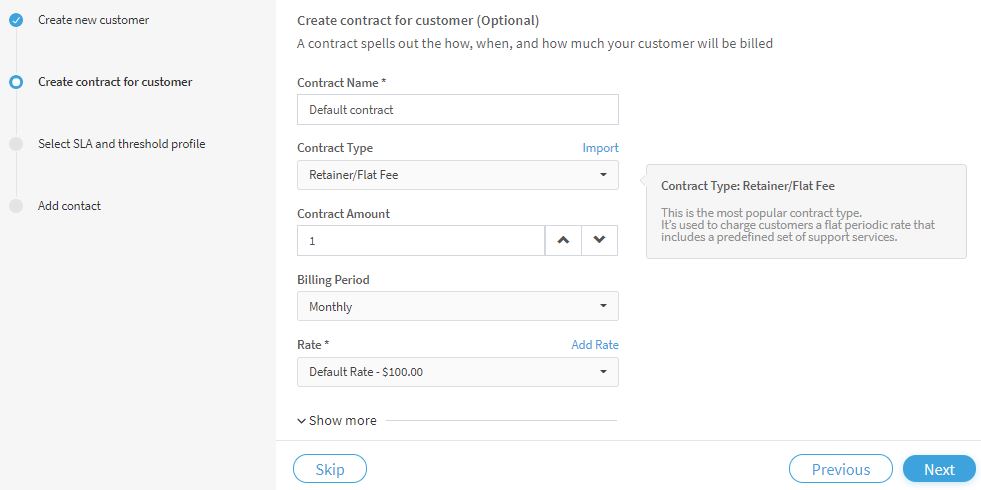The width and height of the screenshot is (981, 490).
Task: Select the Select SLA and threshold profile step
Action: coord(121,144)
